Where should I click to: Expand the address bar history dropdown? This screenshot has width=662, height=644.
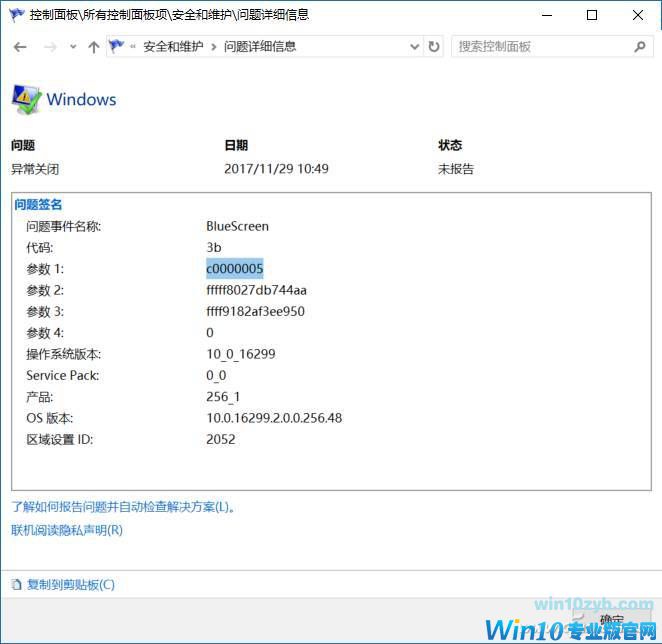[415, 46]
